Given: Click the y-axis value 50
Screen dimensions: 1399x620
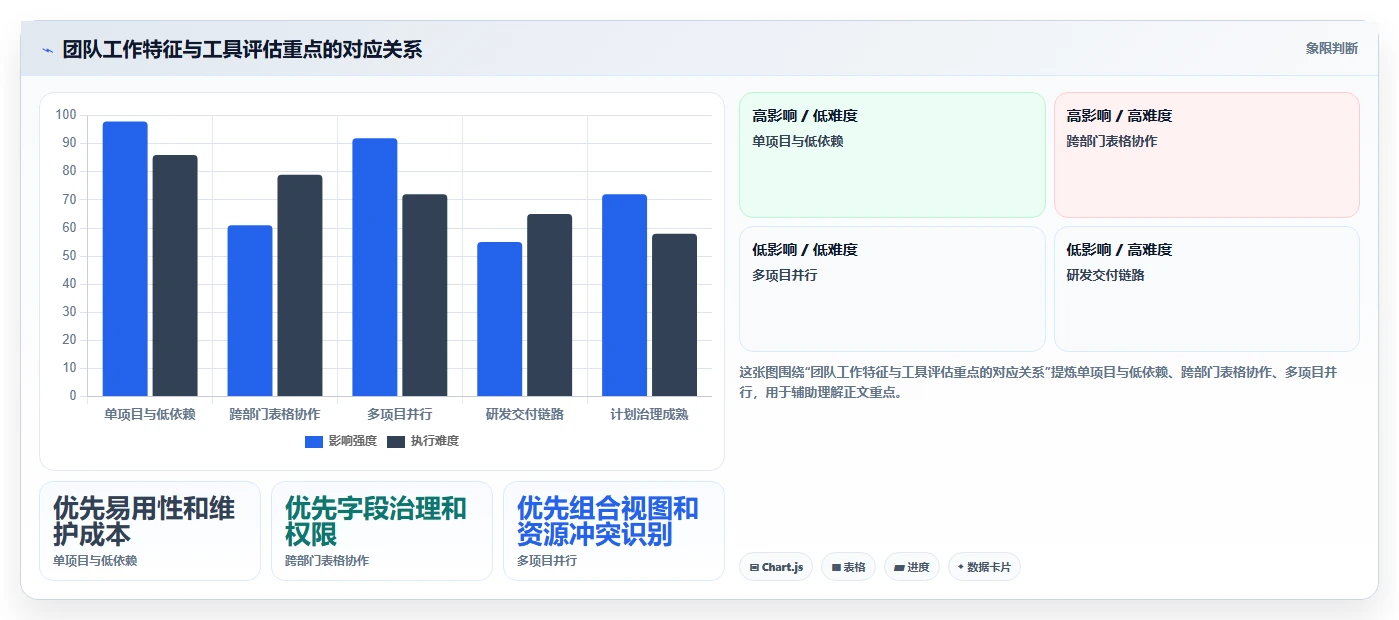Looking at the screenshot, I should [x=69, y=256].
